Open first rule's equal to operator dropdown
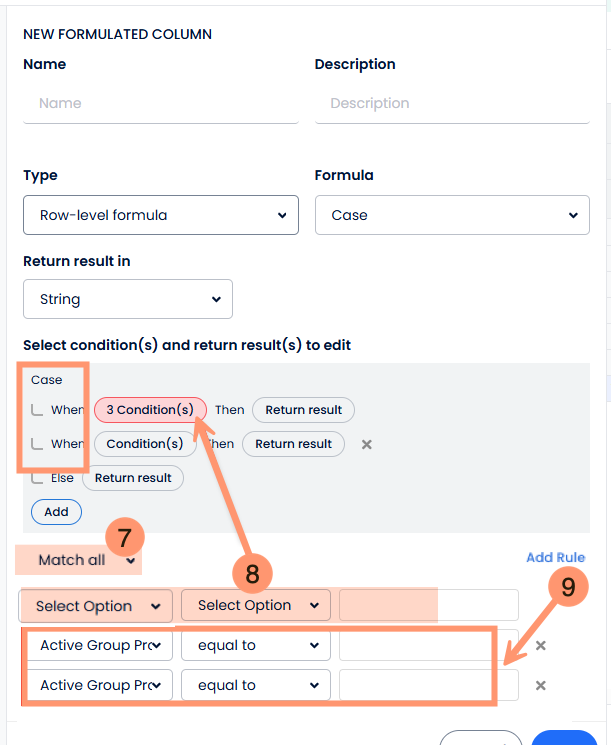Viewport: 611px width, 745px height. pos(256,646)
